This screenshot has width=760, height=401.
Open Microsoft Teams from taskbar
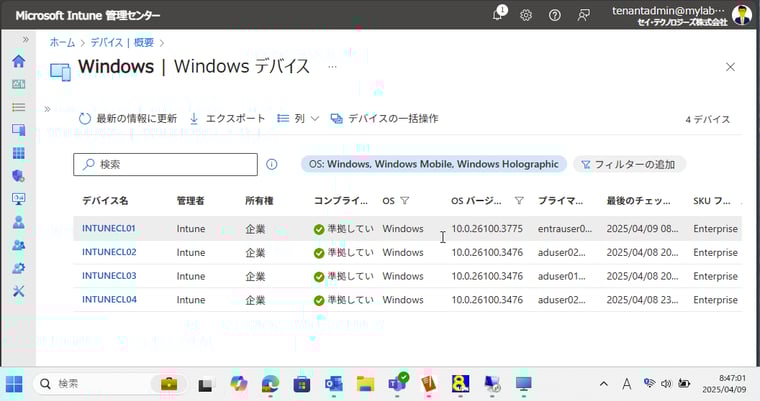(x=397, y=384)
